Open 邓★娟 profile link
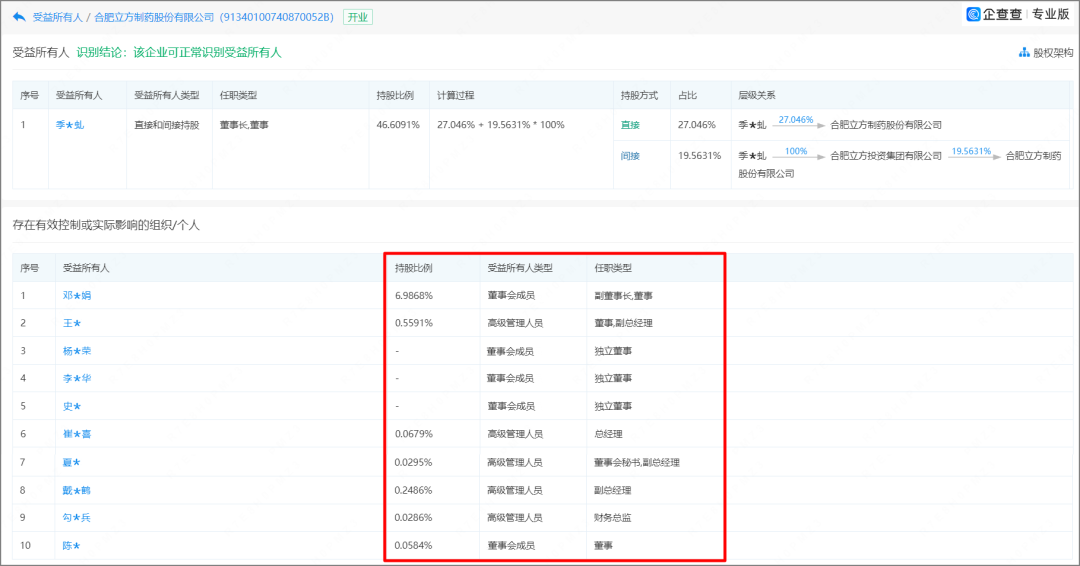Screen dimensions: 1080x566 [76, 295]
